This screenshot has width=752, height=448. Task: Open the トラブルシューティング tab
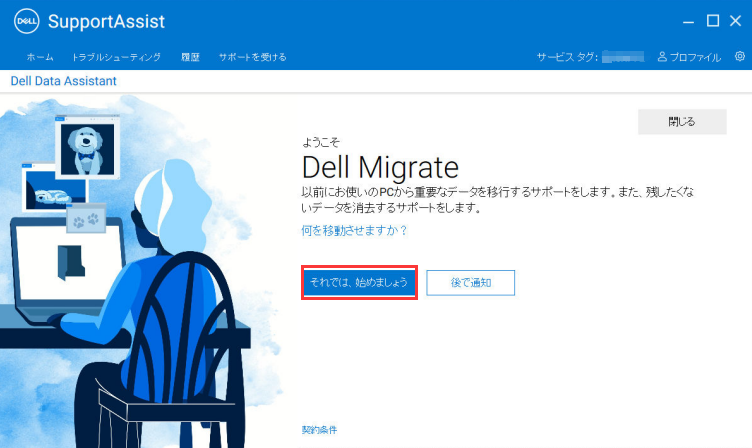tap(116, 57)
